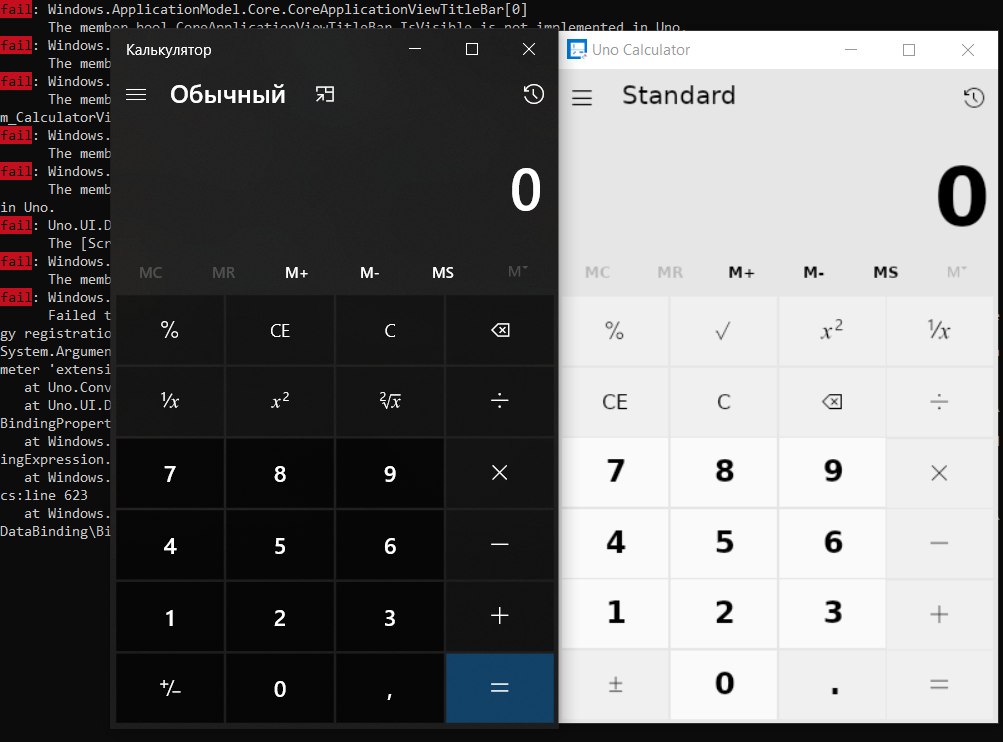Click digit 7 in Калькулятор window

170,473
